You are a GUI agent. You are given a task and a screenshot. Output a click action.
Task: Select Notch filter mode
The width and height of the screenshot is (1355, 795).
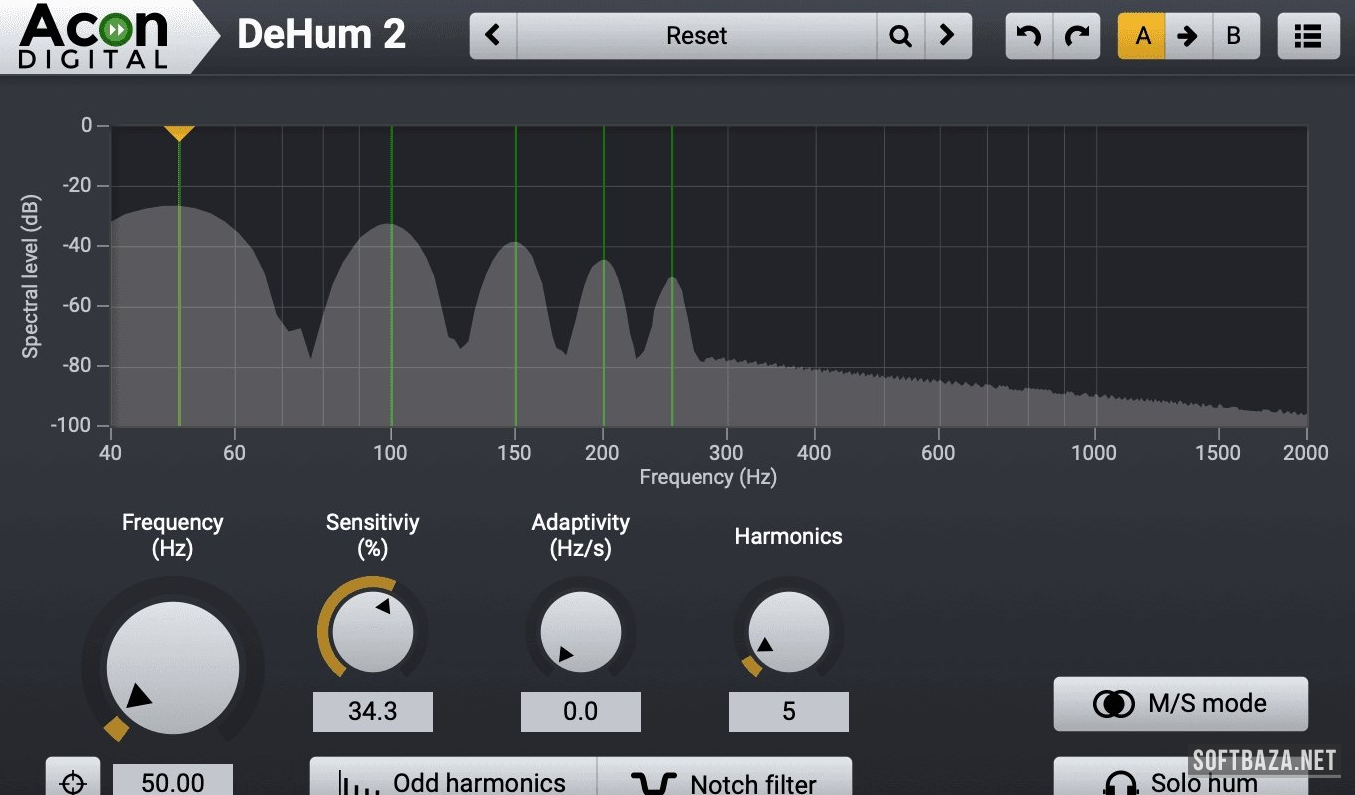(x=724, y=779)
